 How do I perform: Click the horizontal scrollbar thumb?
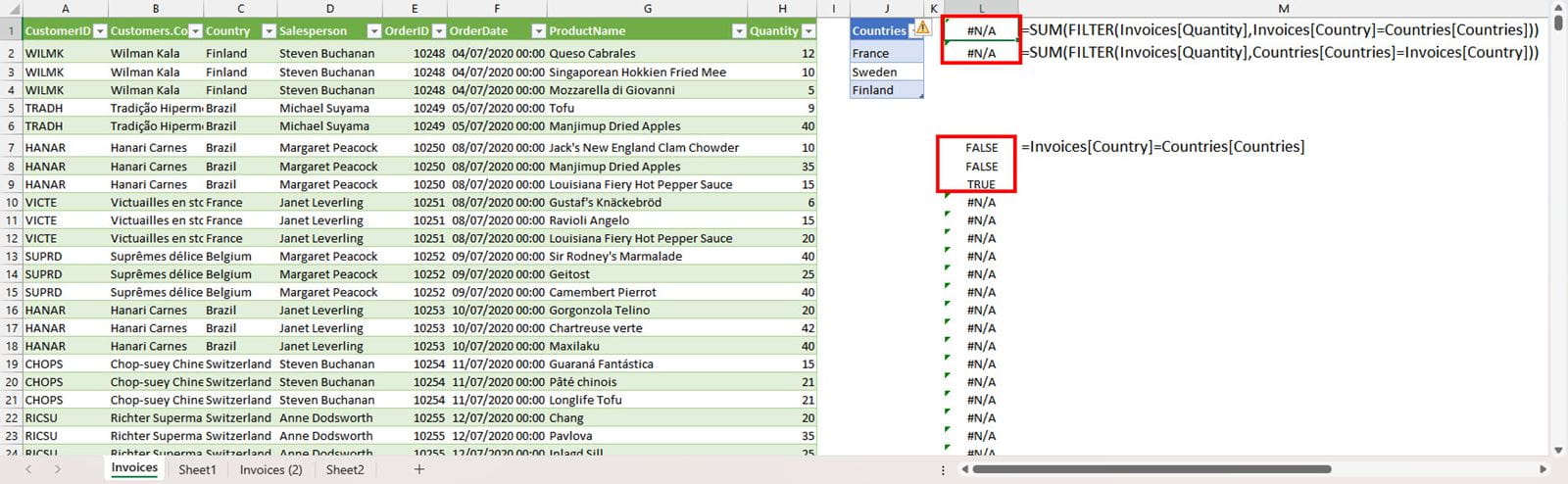(1151, 469)
